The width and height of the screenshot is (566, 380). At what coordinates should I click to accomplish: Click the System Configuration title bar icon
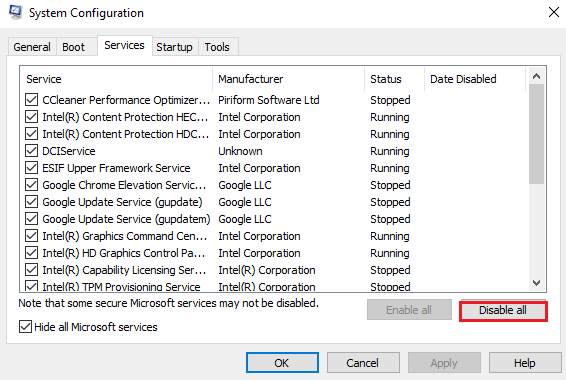click(x=16, y=13)
